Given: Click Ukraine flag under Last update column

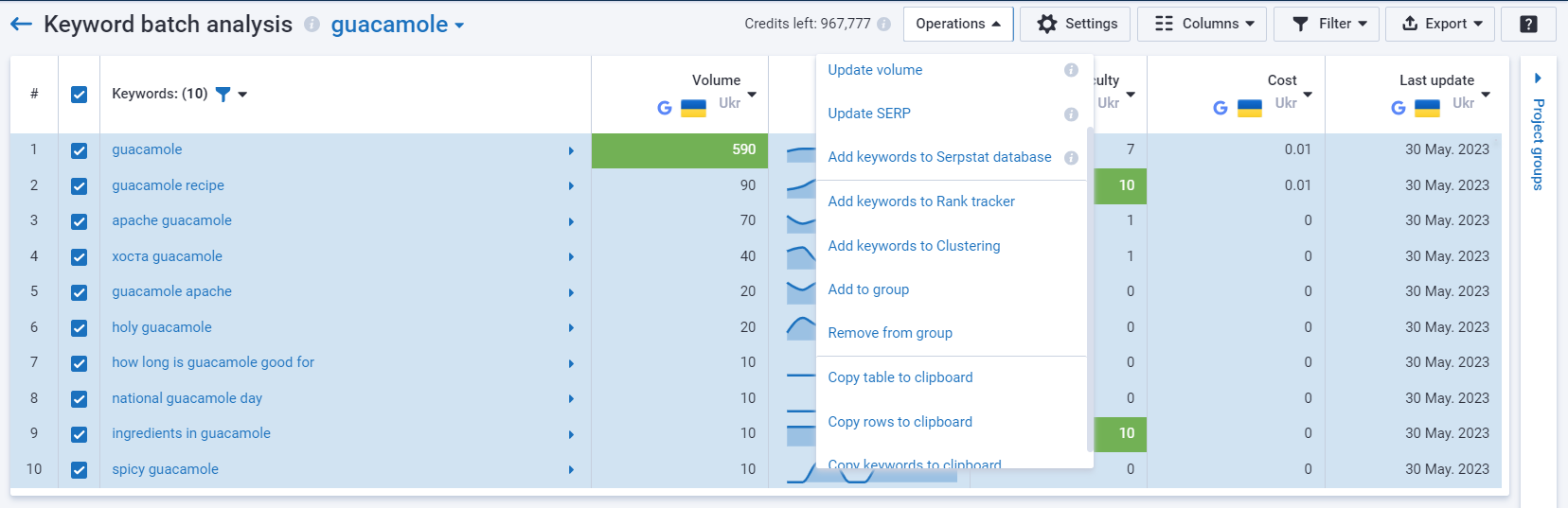Looking at the screenshot, I should click(1428, 108).
